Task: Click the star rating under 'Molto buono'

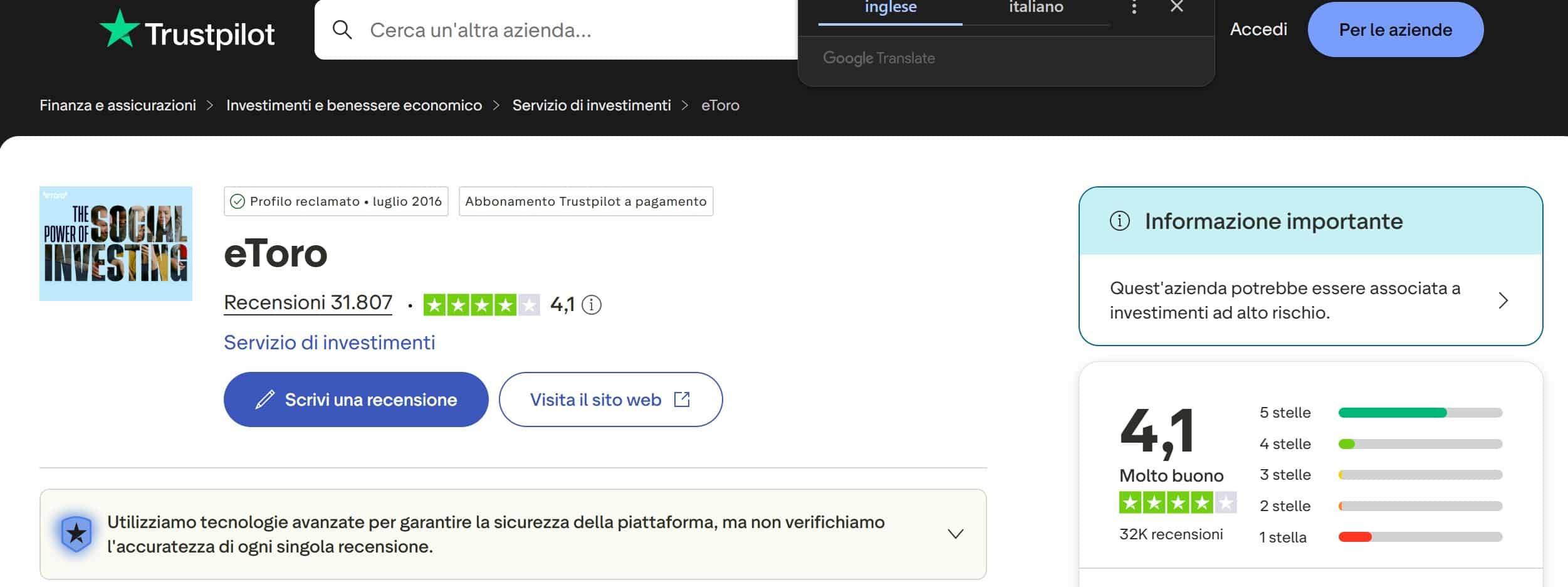Action: [1178, 502]
